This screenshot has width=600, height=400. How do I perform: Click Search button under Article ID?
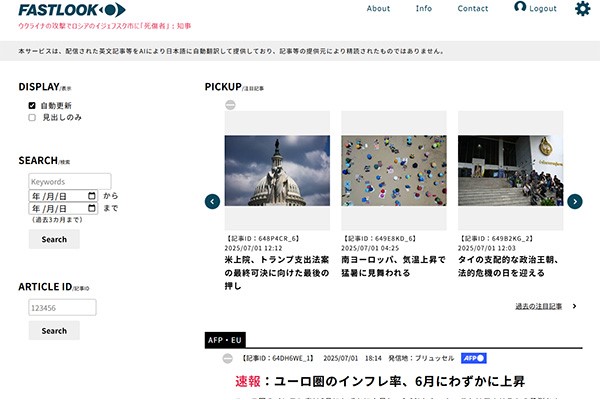54,330
